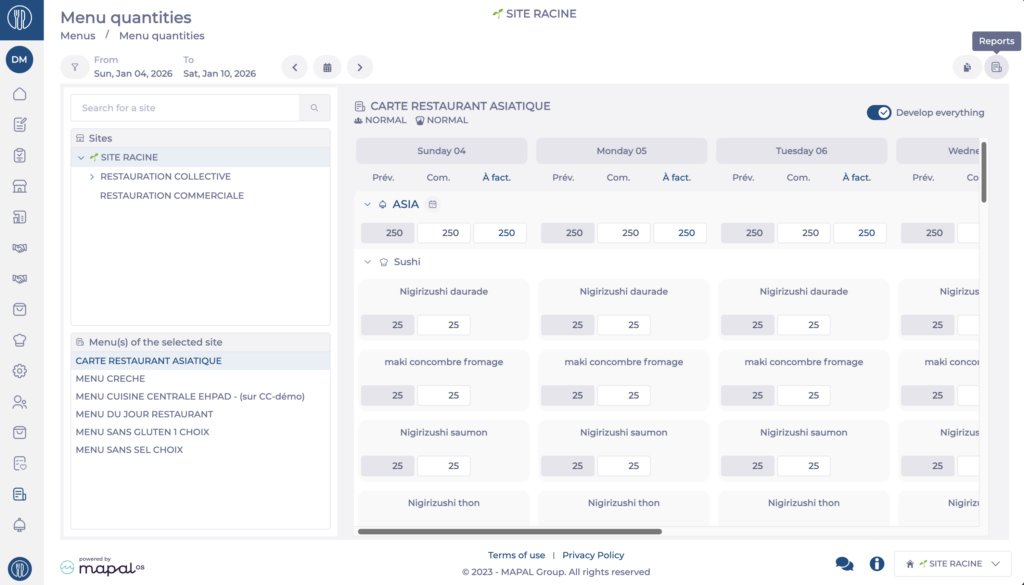Open the Reports icon button
This screenshot has width=1024, height=585.
[996, 67]
